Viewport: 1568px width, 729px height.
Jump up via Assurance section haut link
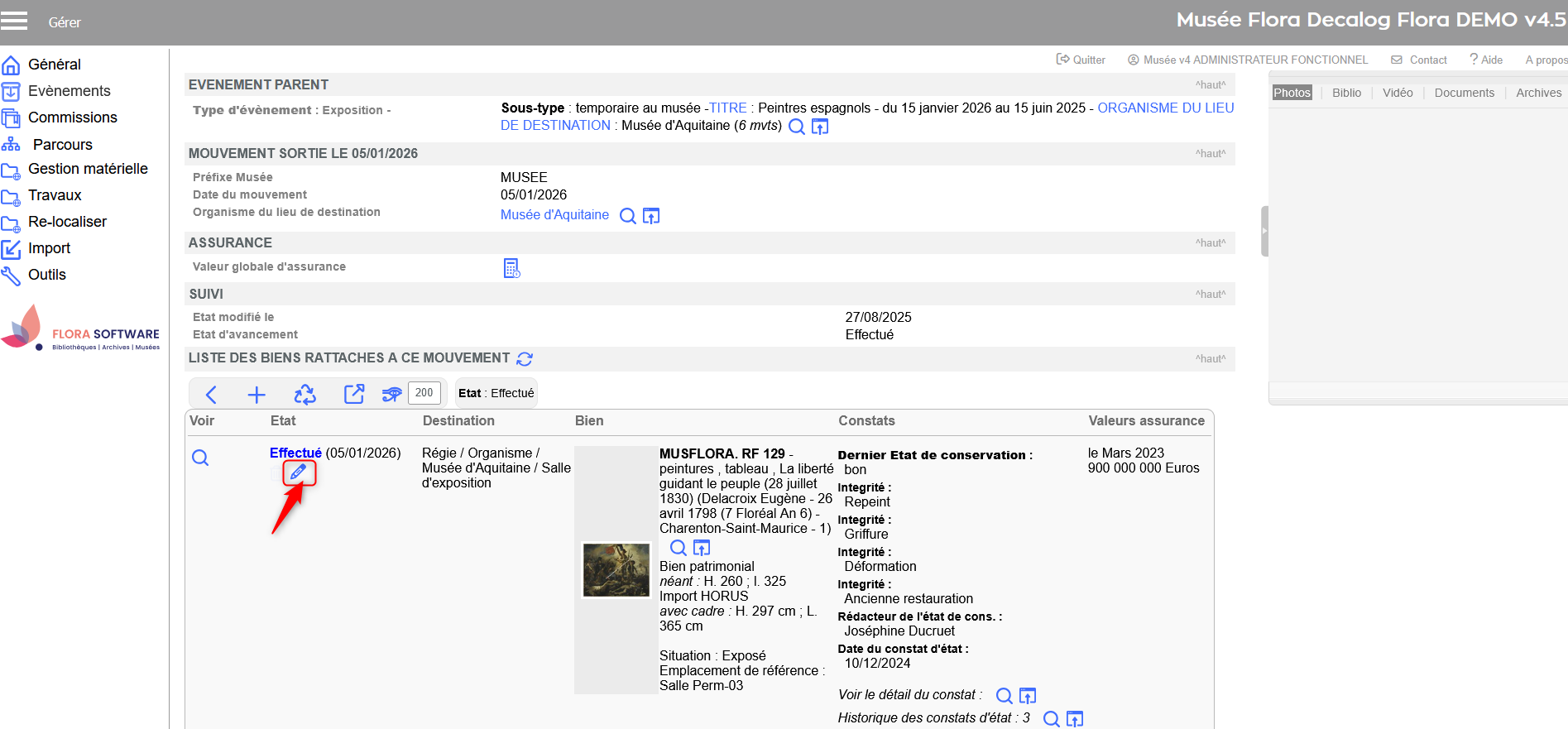[x=1210, y=243]
